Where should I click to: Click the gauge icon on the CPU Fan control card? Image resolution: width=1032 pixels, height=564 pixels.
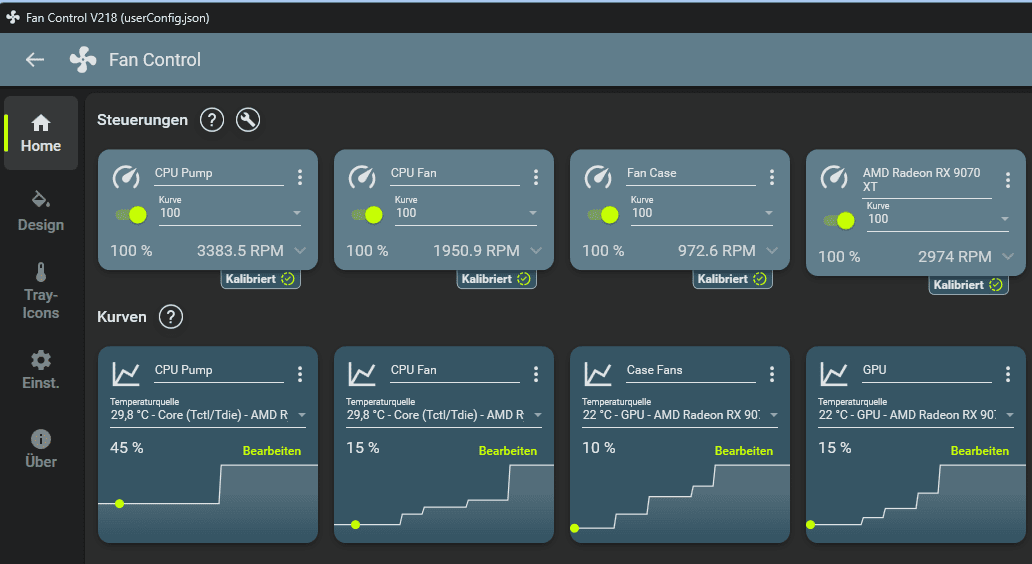pyautogui.click(x=362, y=176)
